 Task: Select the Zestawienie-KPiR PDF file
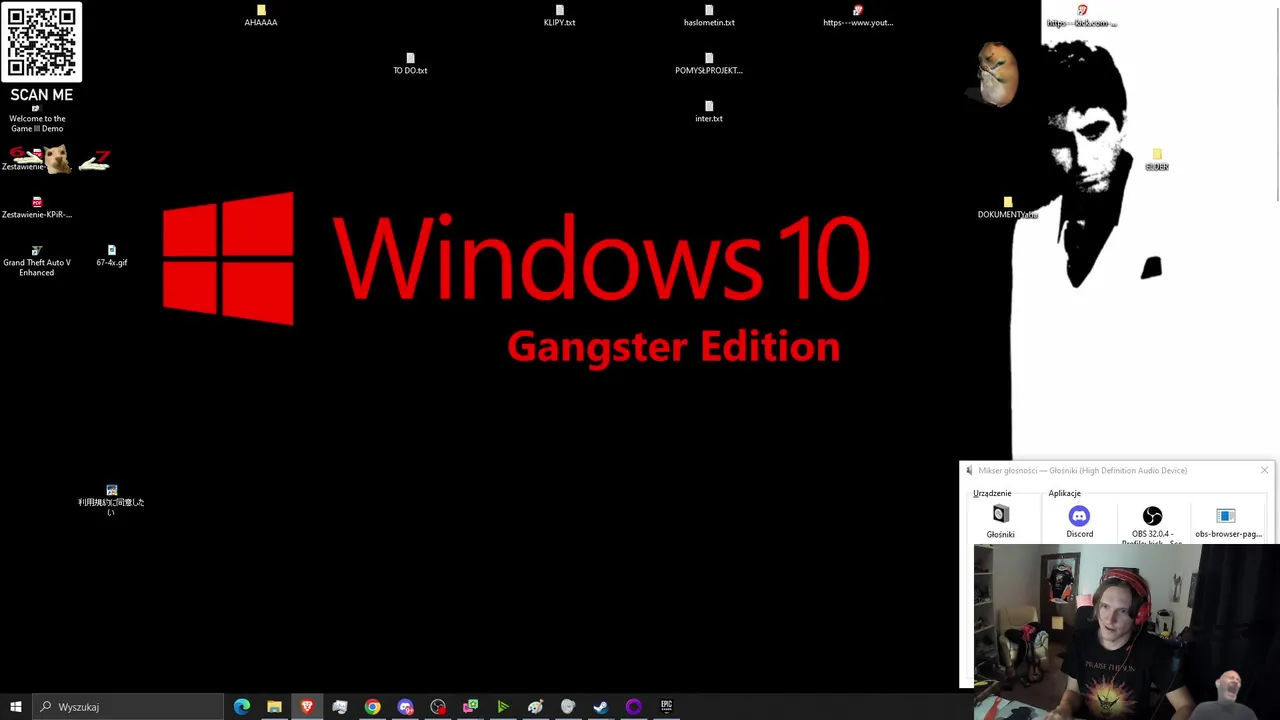[x=37, y=208]
